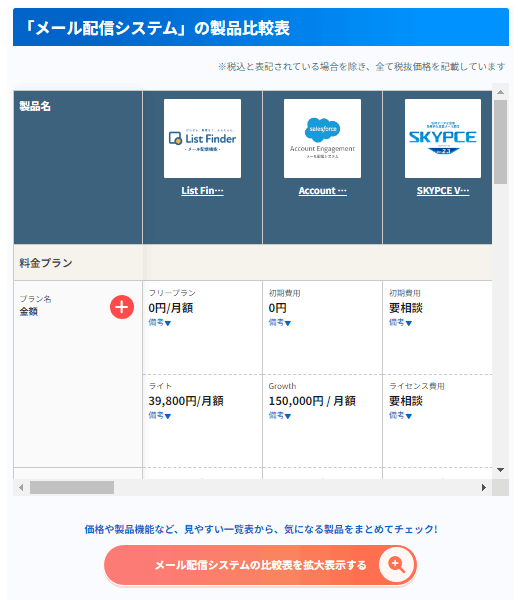520x600 pixels.
Task: Open the SKYPCE logo thumbnail
Action: 443,139
